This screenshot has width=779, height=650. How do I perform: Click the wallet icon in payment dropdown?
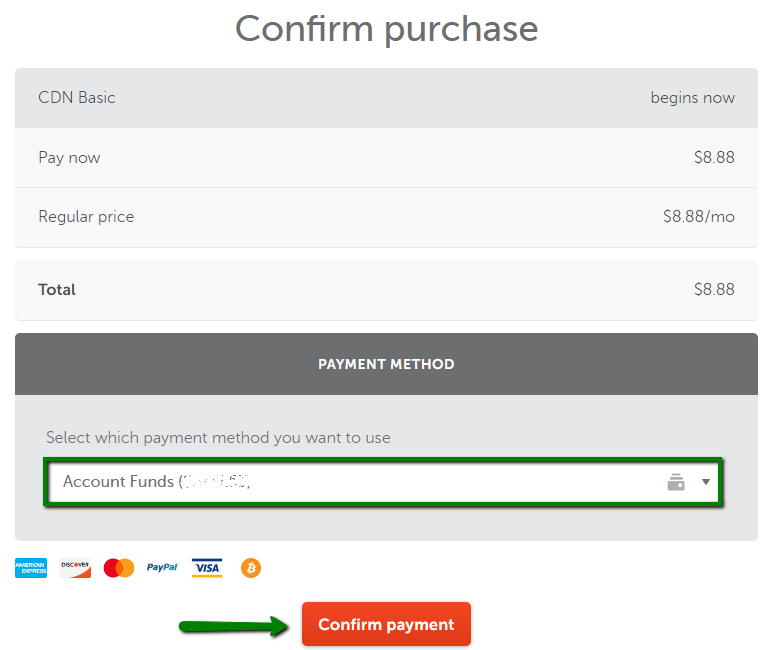click(676, 482)
